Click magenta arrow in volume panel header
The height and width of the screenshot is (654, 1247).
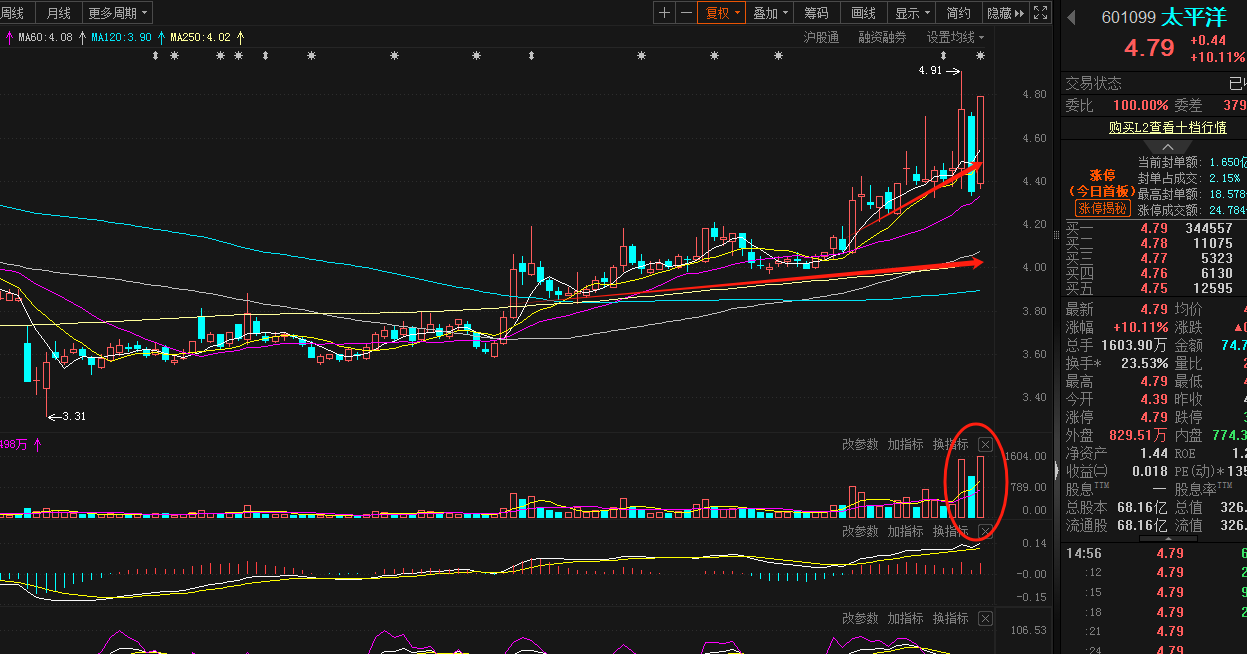(37, 444)
